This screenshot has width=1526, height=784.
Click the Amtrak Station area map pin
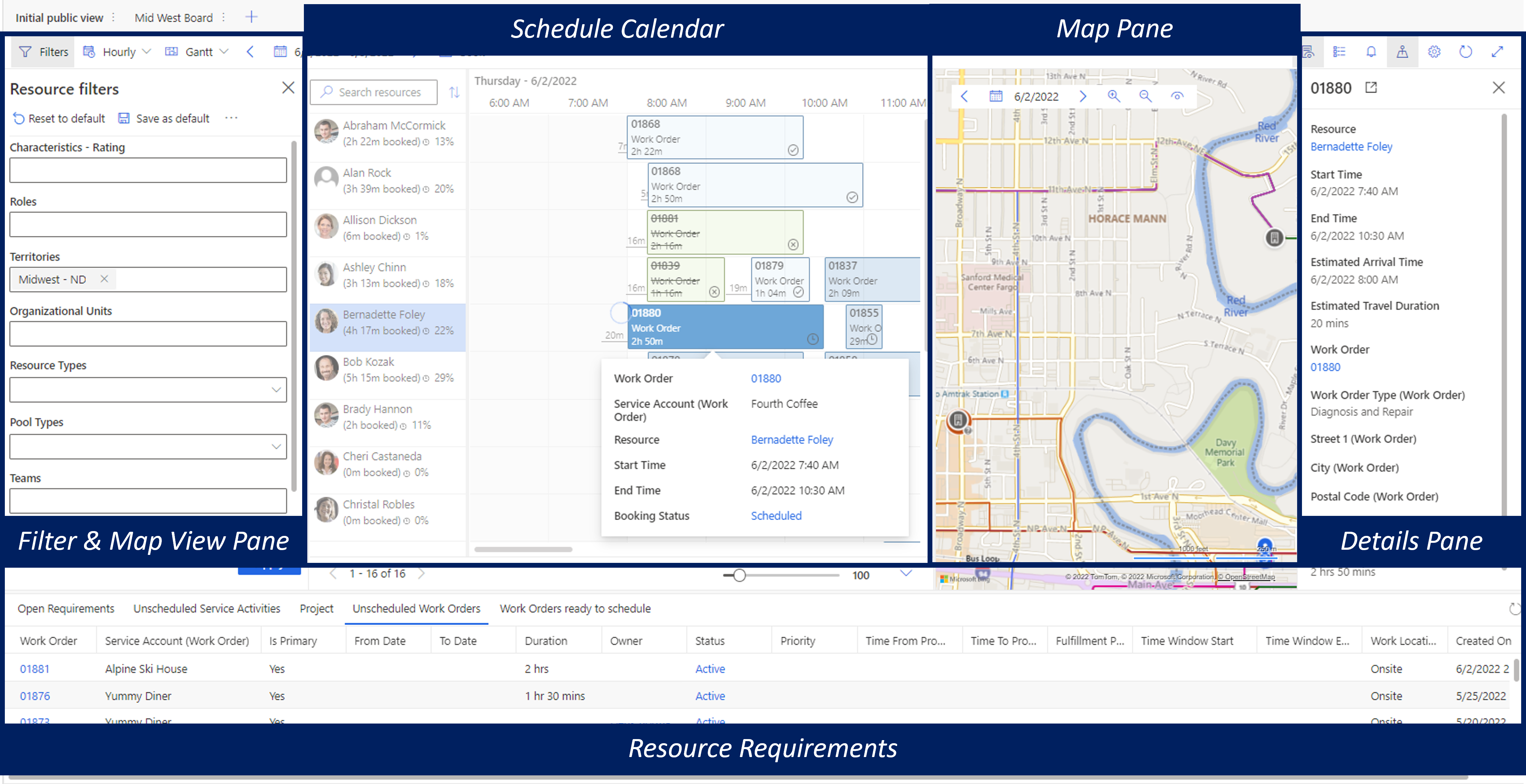(958, 421)
